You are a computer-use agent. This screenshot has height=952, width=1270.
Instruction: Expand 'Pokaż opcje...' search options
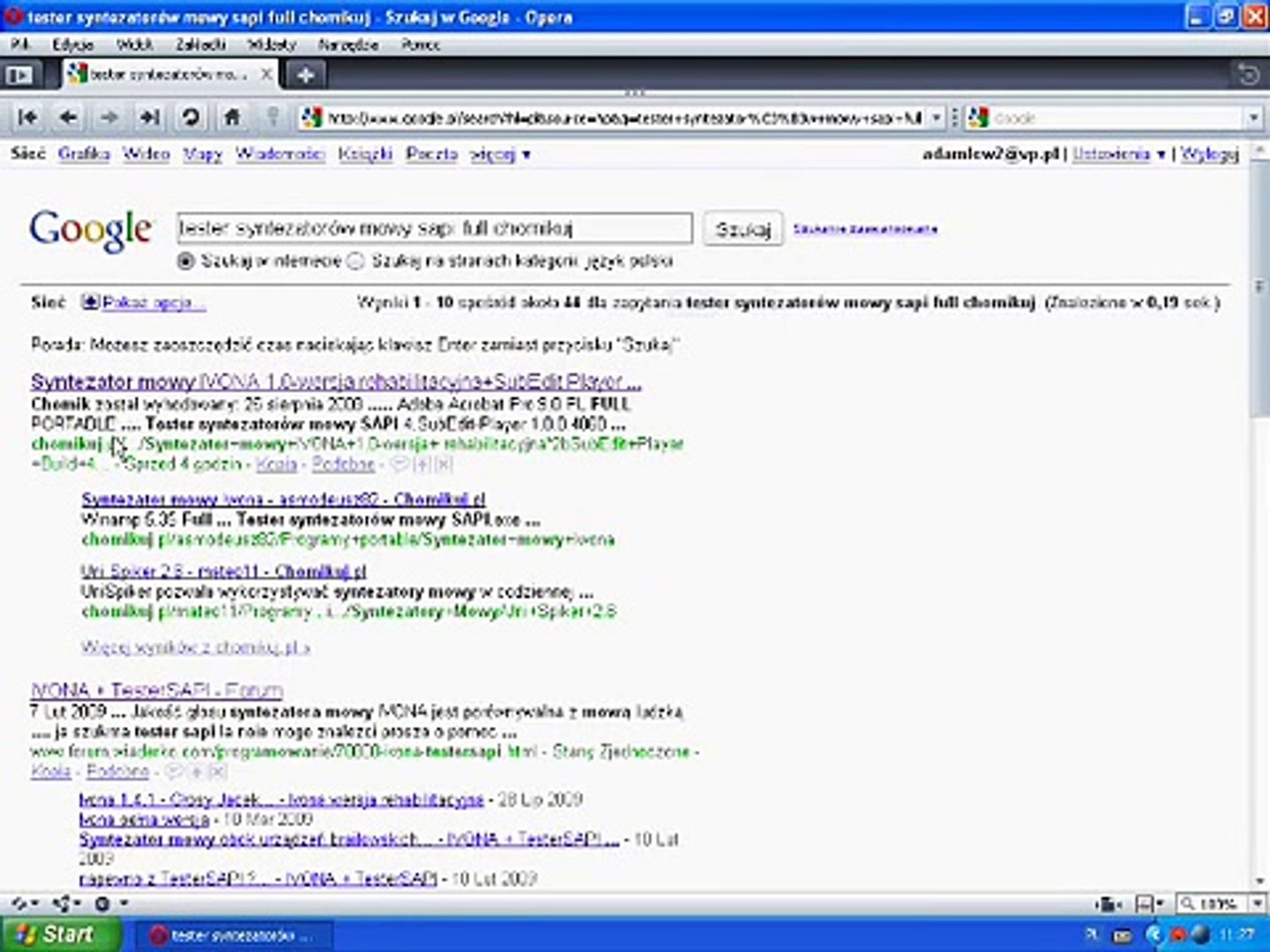point(144,303)
